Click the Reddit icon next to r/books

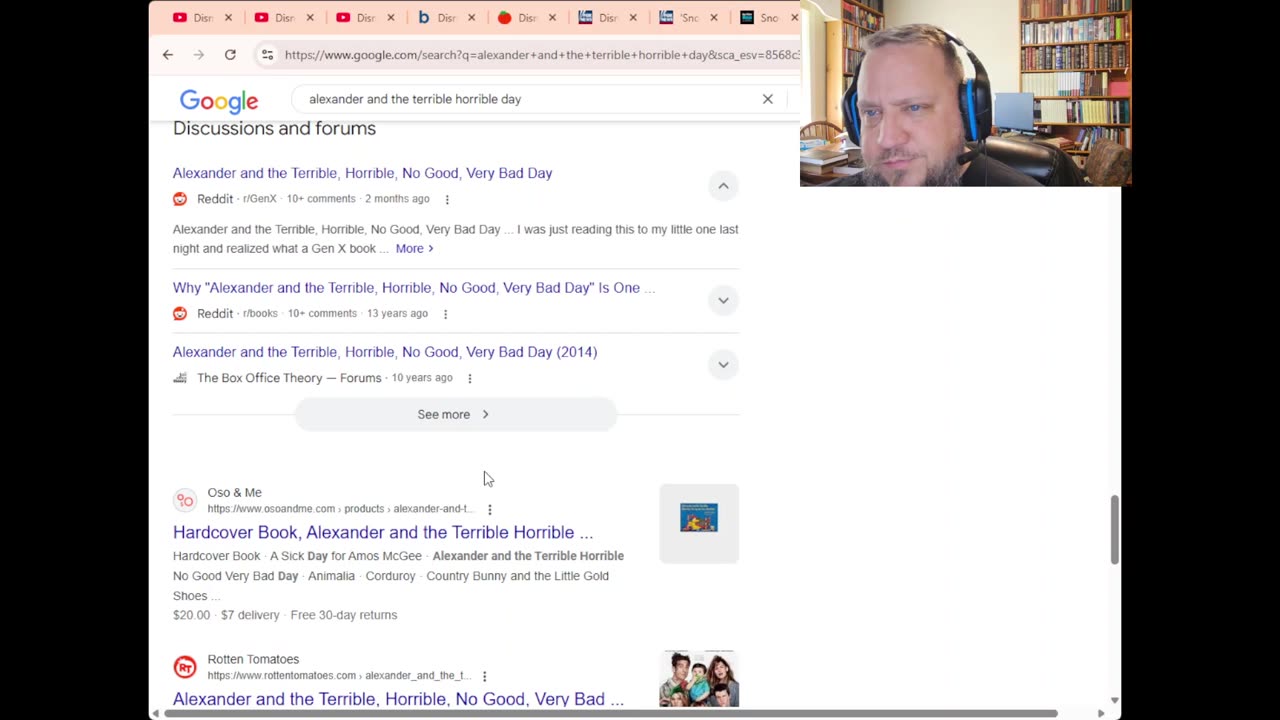click(180, 313)
